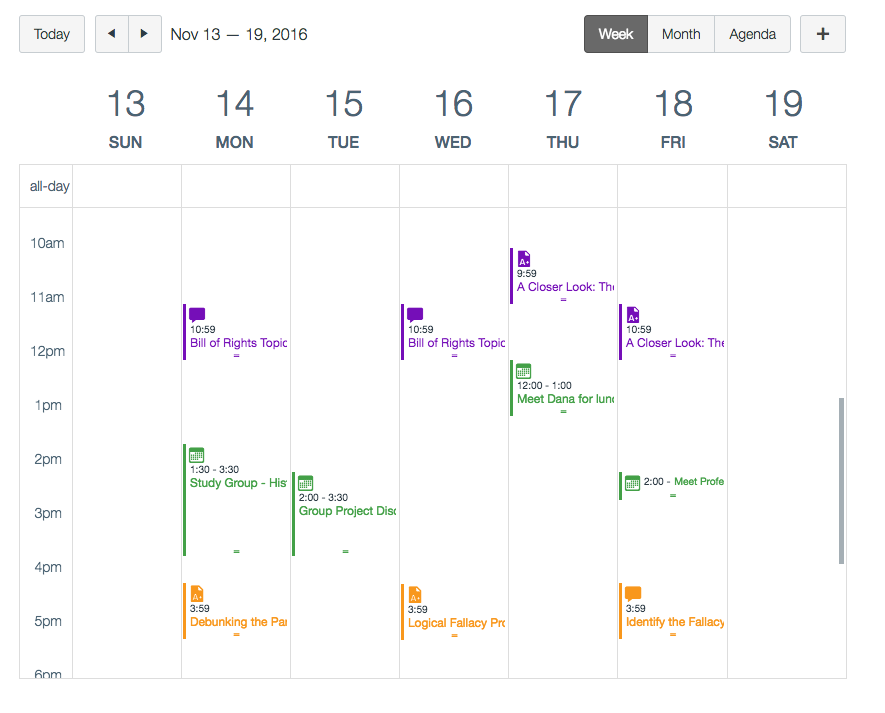Go to previous week with left arrow
Viewport: 885px width, 713px height.
111,33
